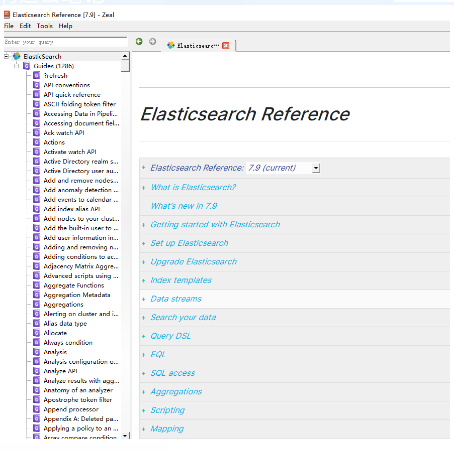Click the icon beside Aggregation Metadata

coord(36,295)
